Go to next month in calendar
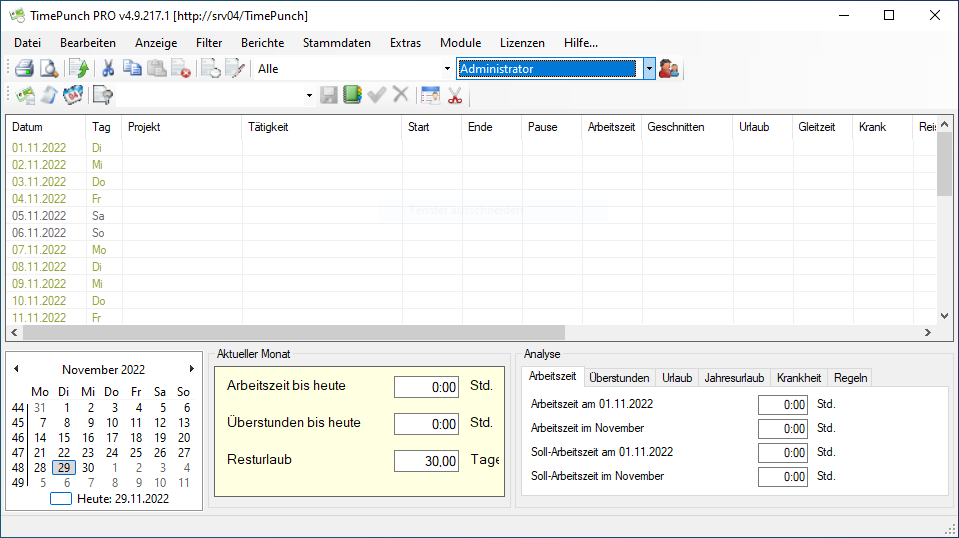959x538 pixels. (192, 369)
